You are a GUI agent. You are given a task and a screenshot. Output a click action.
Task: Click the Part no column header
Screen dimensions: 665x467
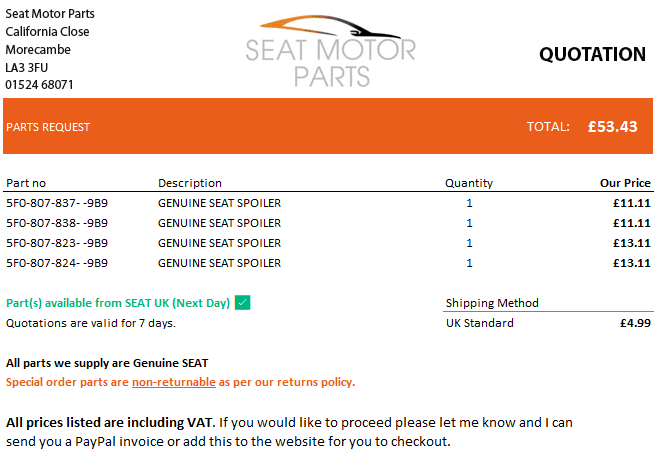[x=26, y=183]
